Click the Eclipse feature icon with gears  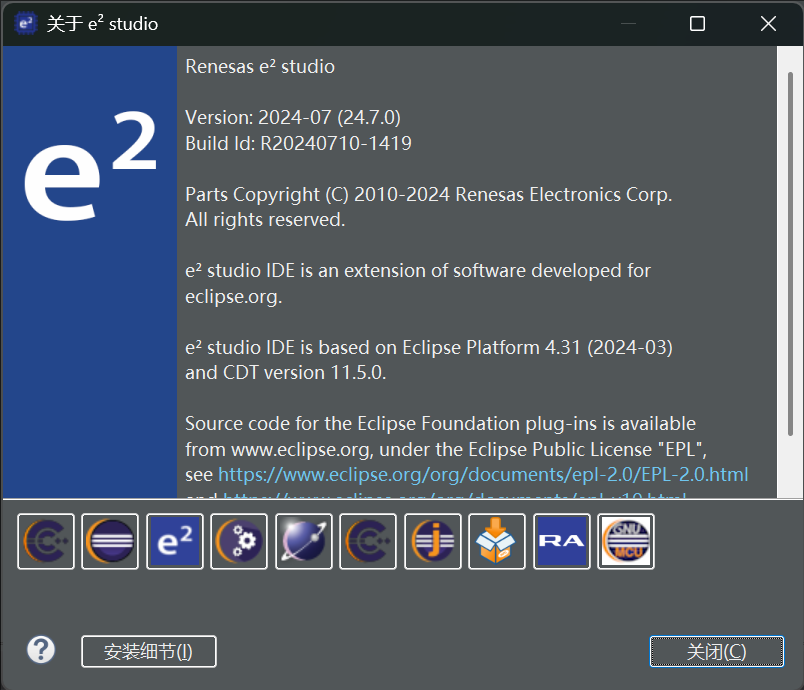pyautogui.click(x=239, y=541)
